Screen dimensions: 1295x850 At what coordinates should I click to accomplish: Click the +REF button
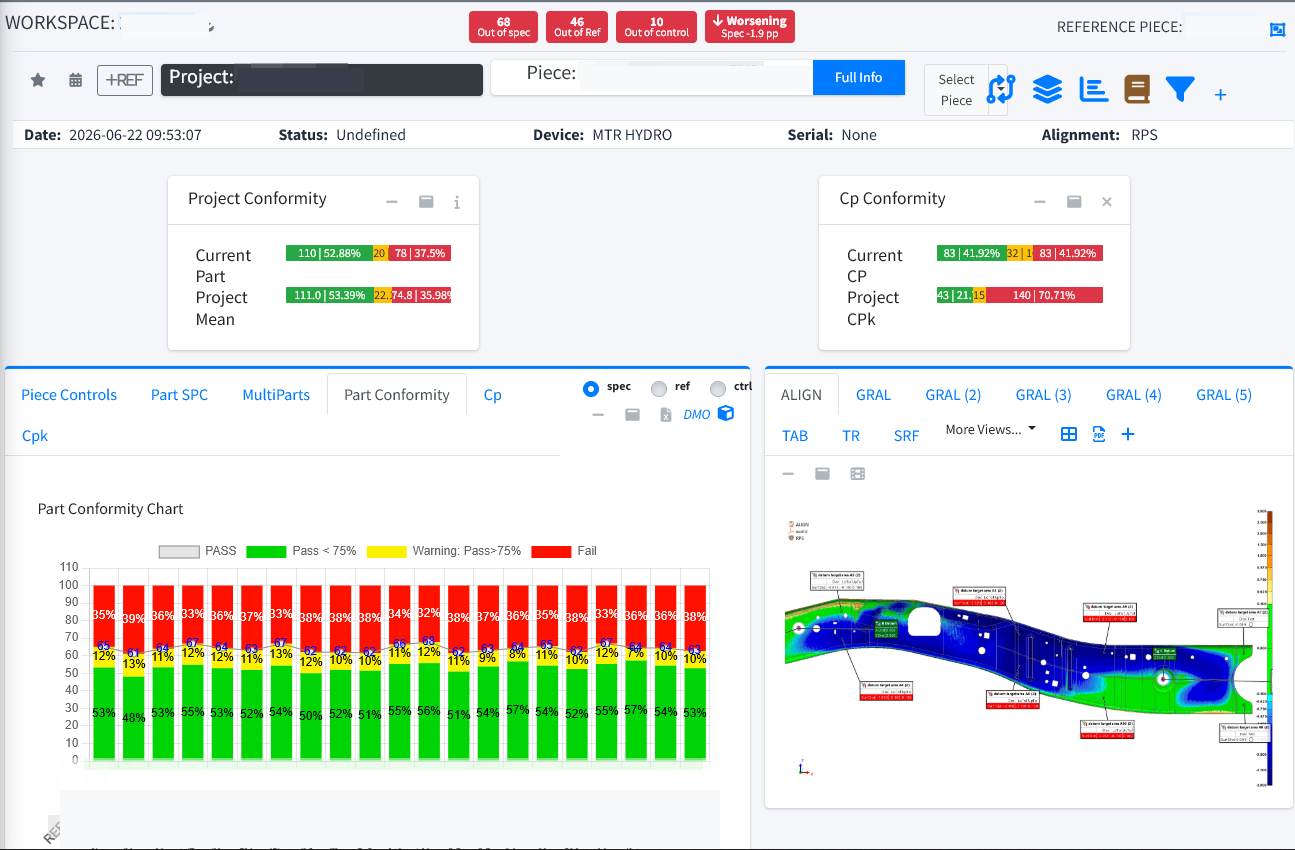pyautogui.click(x=125, y=80)
